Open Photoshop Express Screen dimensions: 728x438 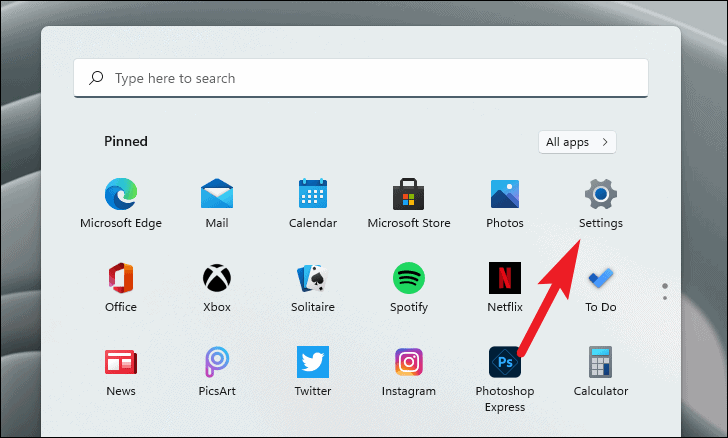(x=505, y=379)
